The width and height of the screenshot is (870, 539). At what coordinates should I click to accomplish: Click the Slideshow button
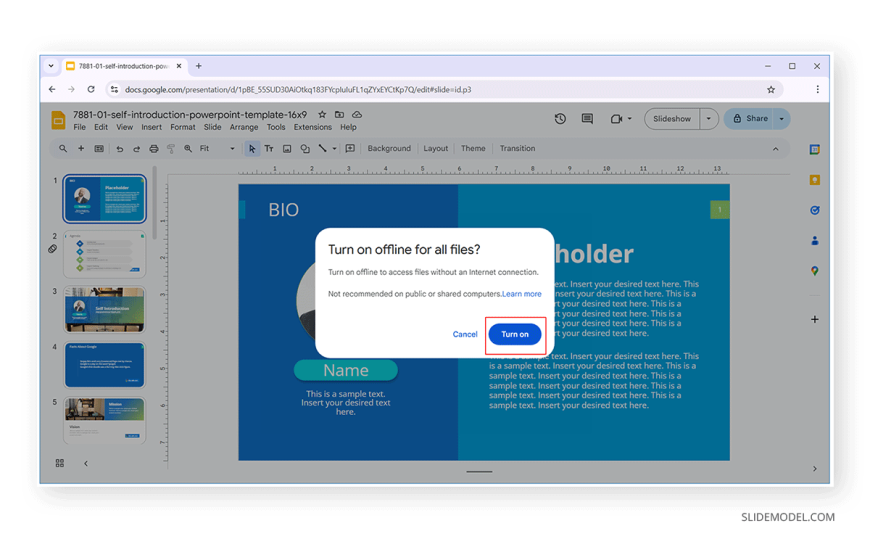(x=672, y=119)
